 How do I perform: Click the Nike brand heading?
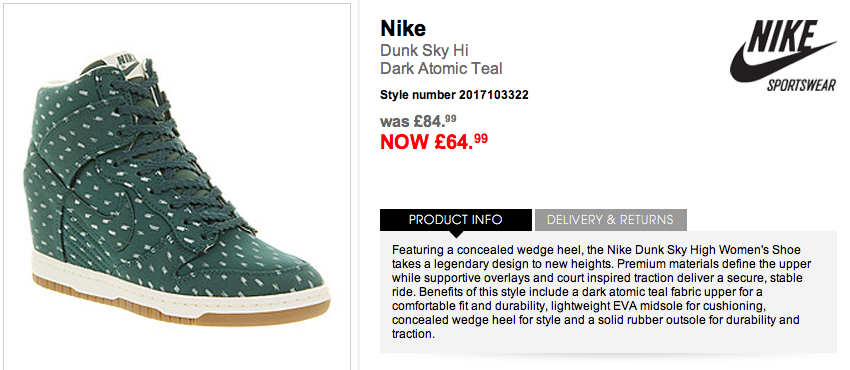point(403,28)
